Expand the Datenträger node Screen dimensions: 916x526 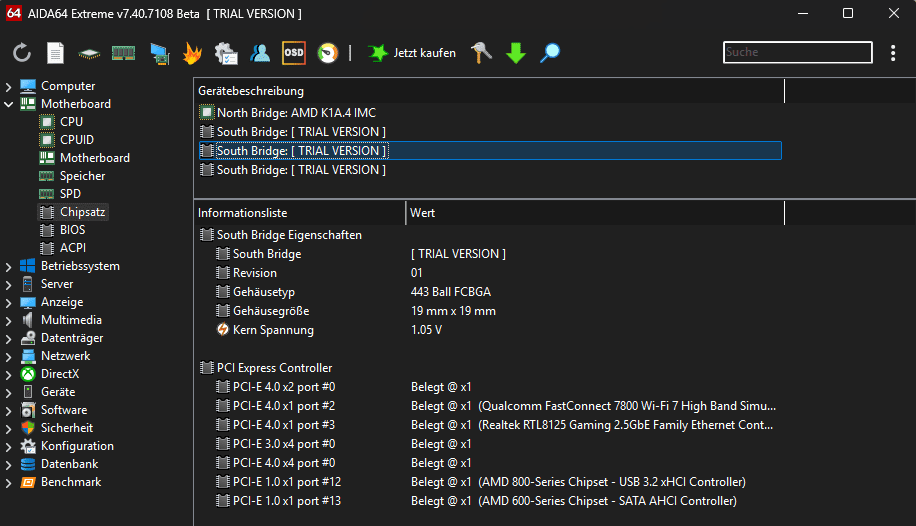pos(8,339)
